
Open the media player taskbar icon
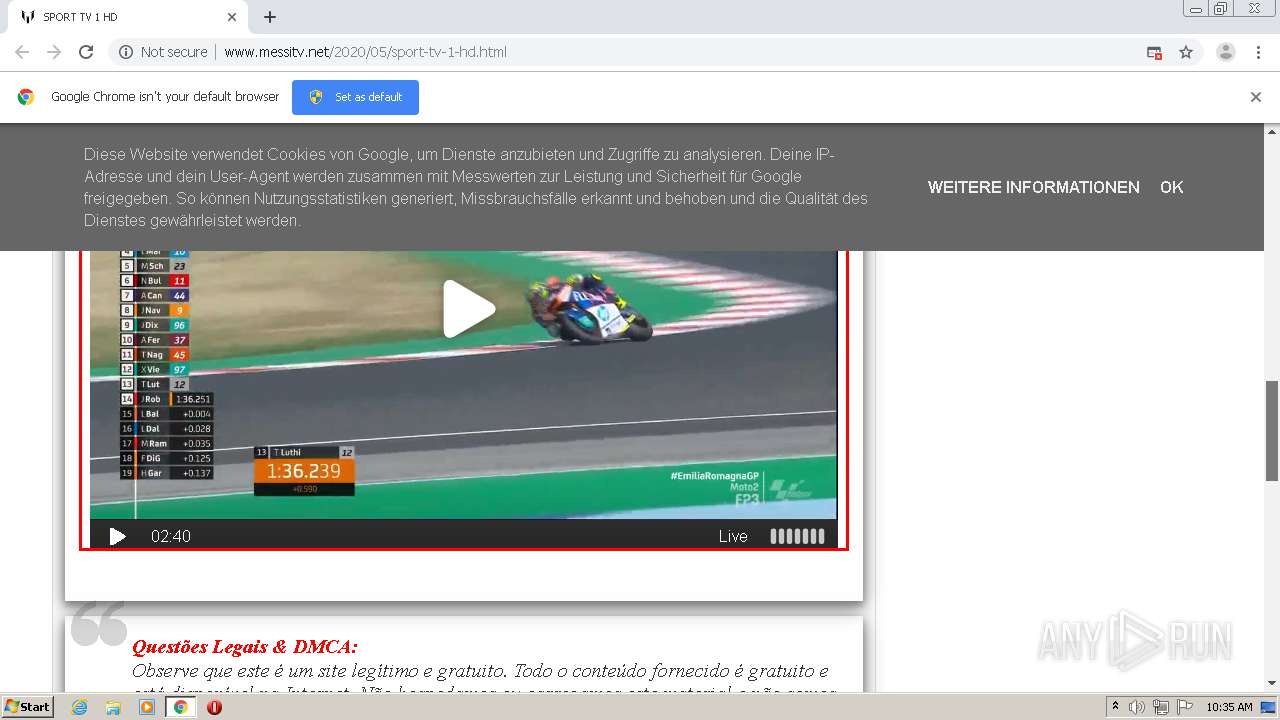coord(147,707)
